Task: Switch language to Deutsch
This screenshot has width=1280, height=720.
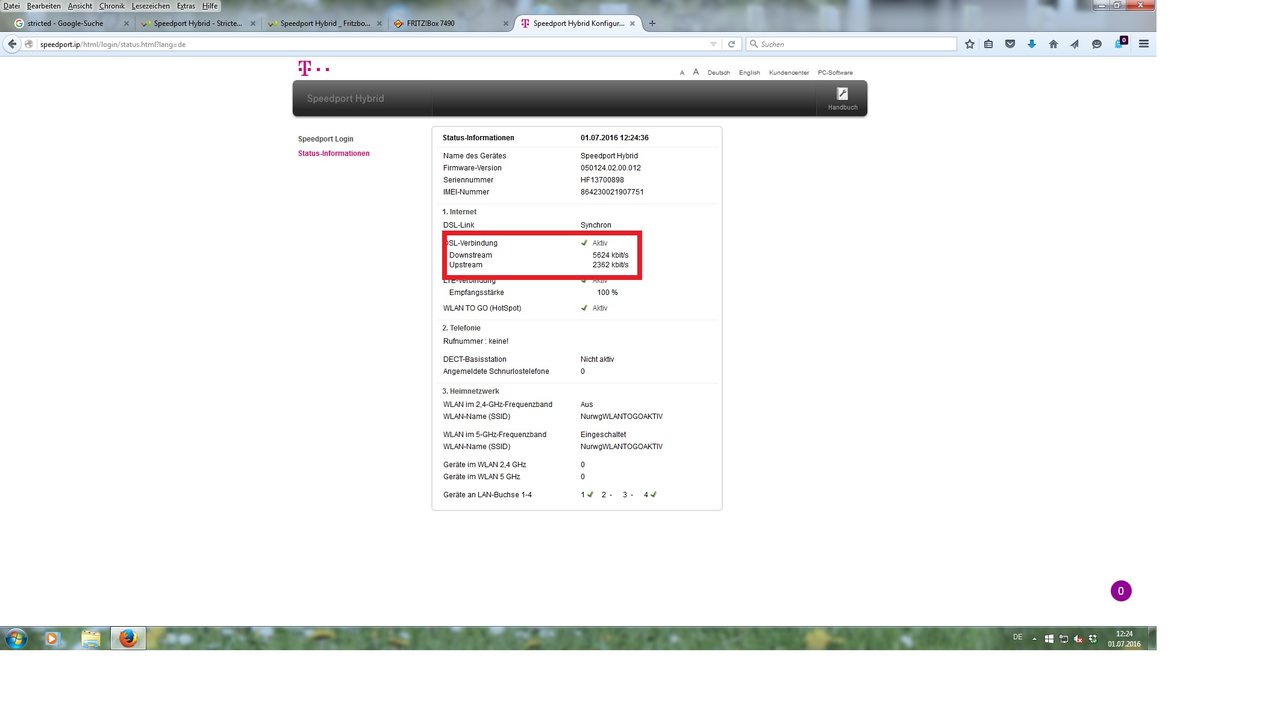Action: point(719,73)
